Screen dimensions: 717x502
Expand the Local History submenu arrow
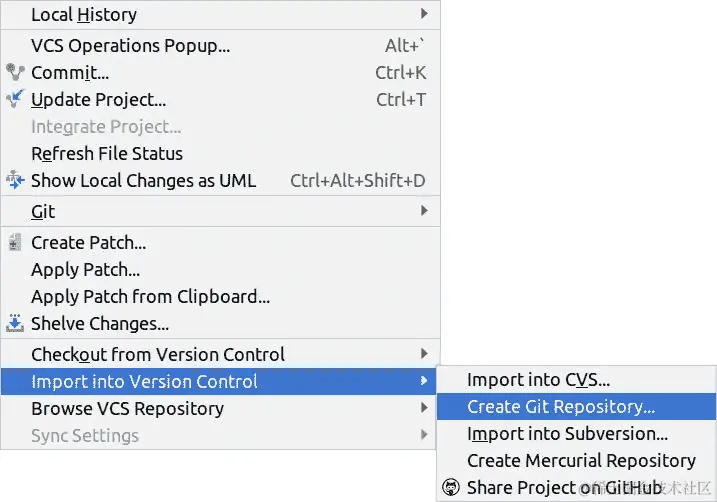424,14
